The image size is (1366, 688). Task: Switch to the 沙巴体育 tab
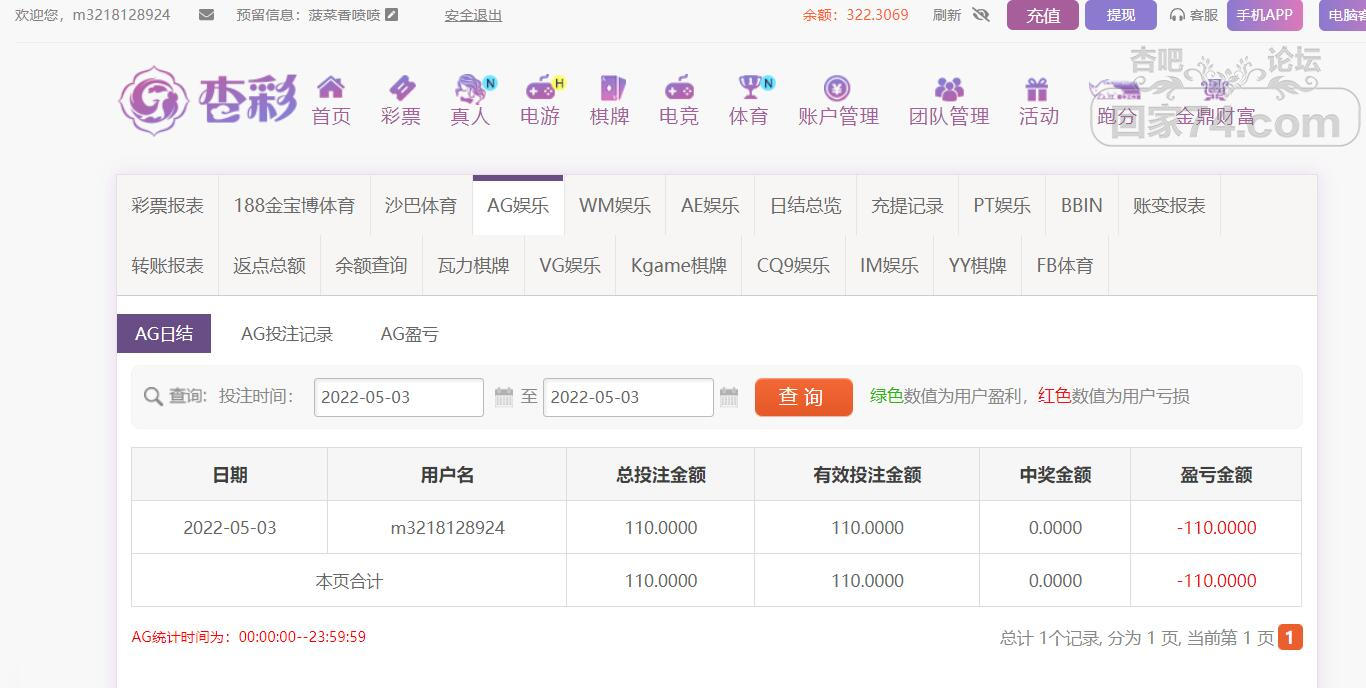pos(421,205)
